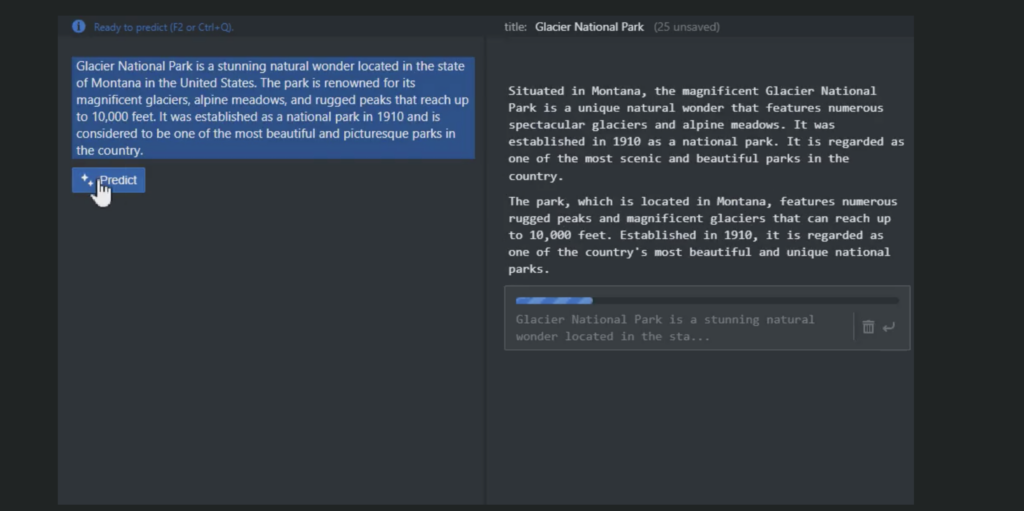Click the info icon beside Ready to predict
Image resolution: width=1024 pixels, height=511 pixels.
coord(78,27)
